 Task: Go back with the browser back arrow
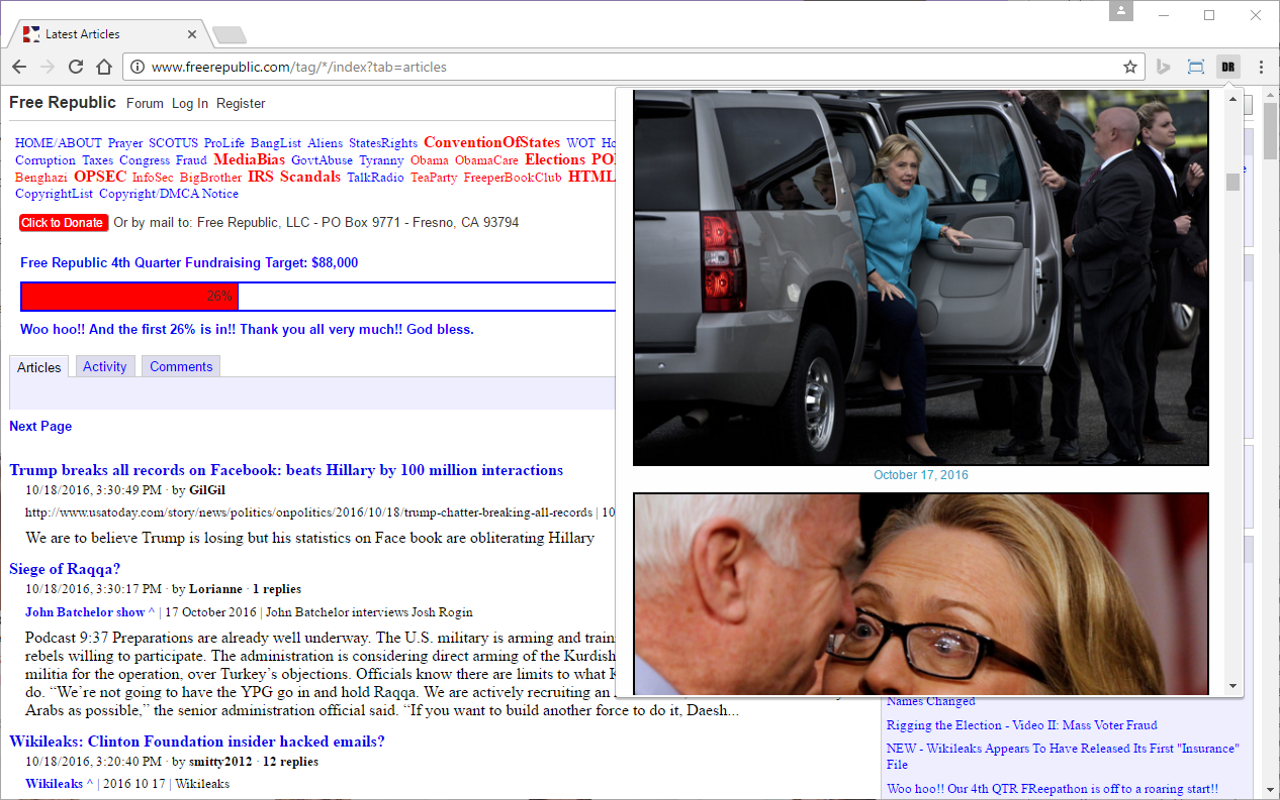(x=19, y=67)
